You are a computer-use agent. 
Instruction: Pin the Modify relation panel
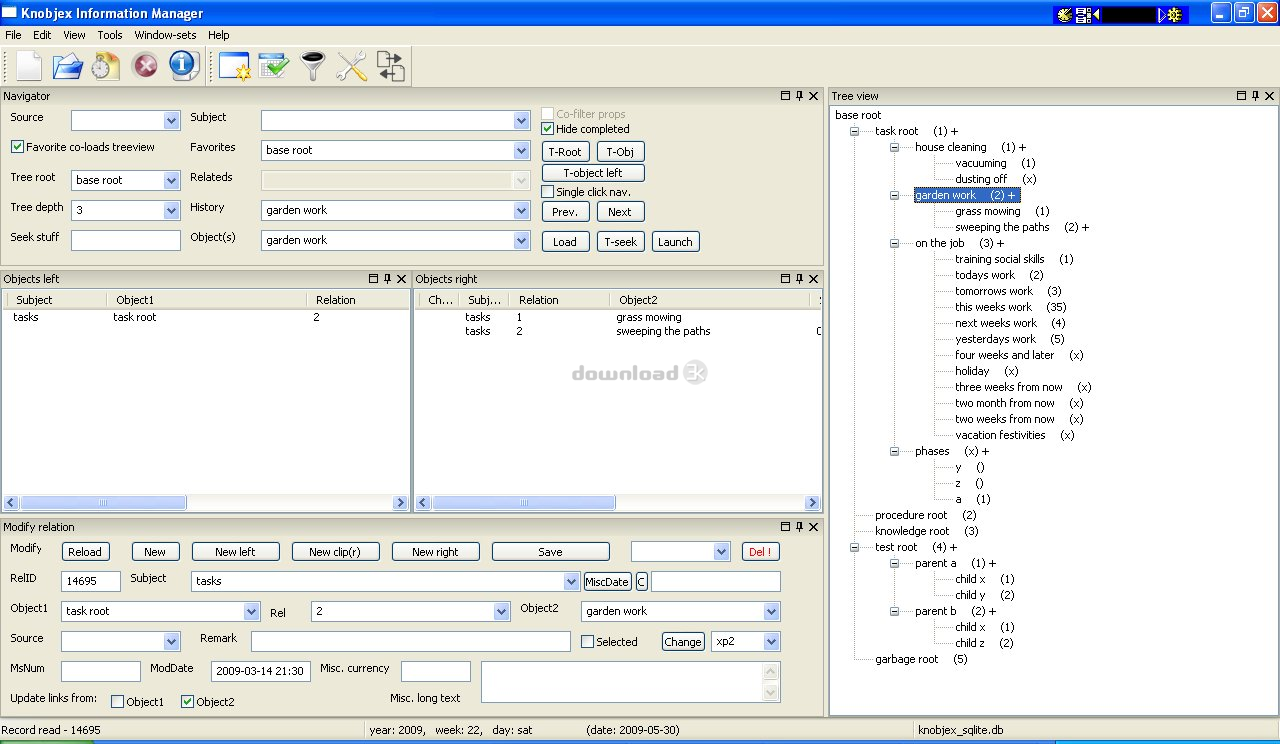800,527
